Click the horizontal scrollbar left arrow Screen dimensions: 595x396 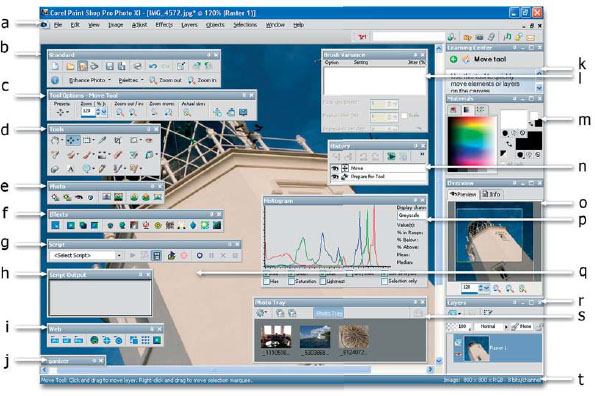pyautogui.click(x=44, y=369)
